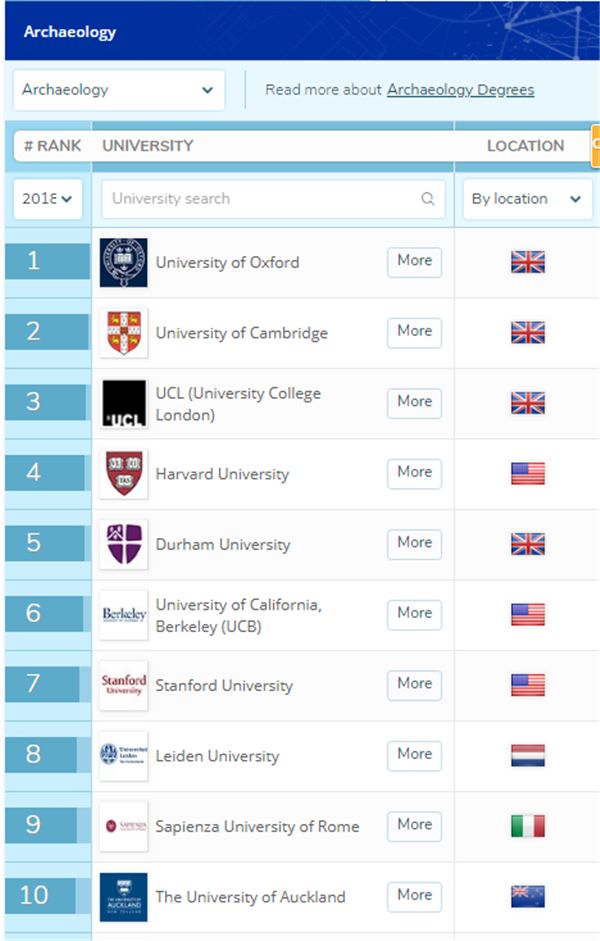The height and width of the screenshot is (941, 600).
Task: Click the Netherlands flag for Leiden
Action: (x=528, y=756)
